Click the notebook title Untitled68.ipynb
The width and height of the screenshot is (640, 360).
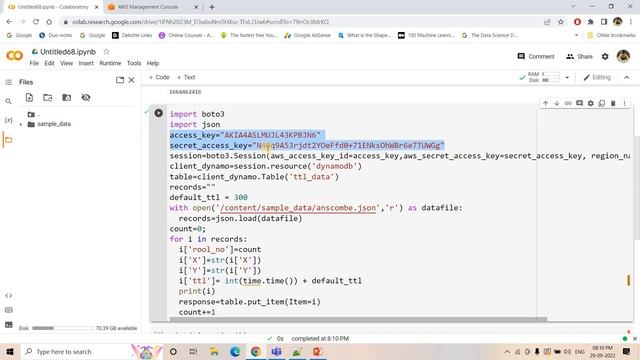tap(68, 52)
